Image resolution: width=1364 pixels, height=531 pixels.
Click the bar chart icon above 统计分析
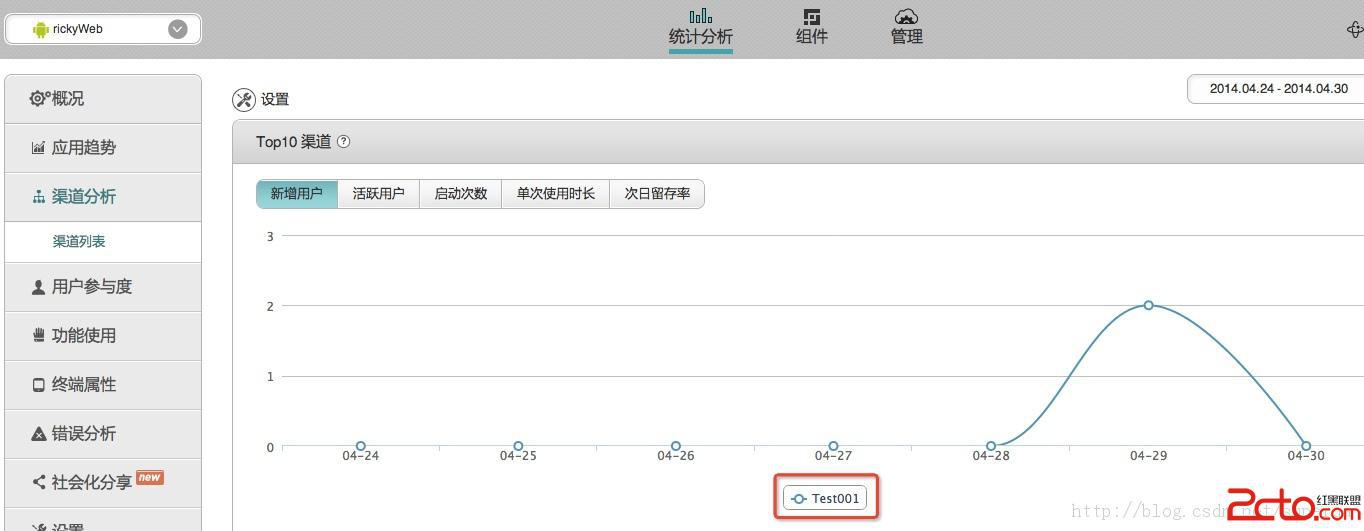[701, 15]
